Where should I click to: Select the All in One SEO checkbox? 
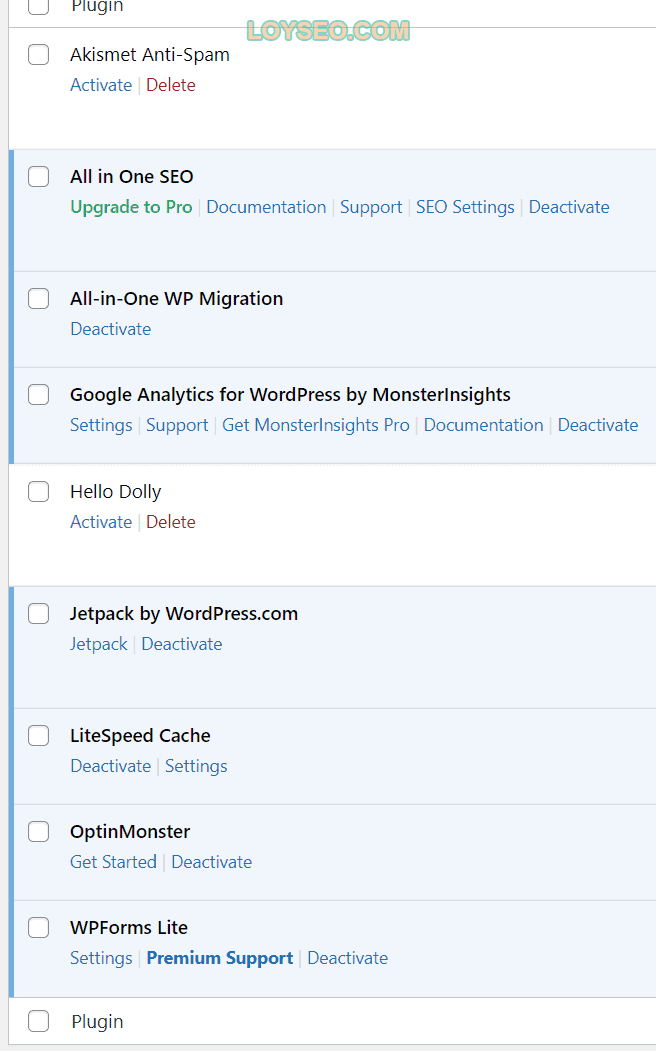coord(38,176)
